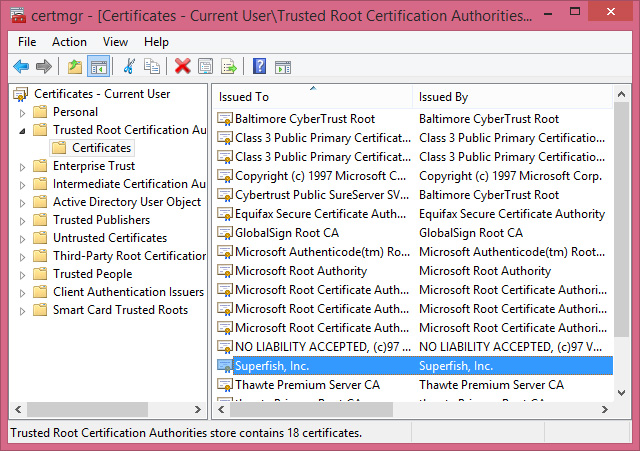The image size is (640, 451).
Task: Open the View menu
Action: (115, 42)
